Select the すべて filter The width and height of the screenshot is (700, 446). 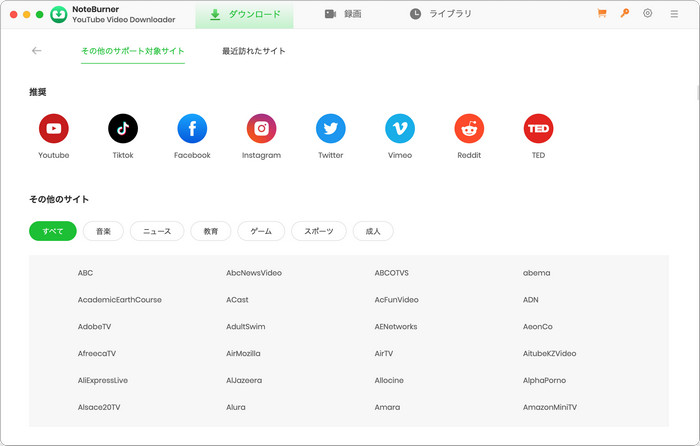53,231
